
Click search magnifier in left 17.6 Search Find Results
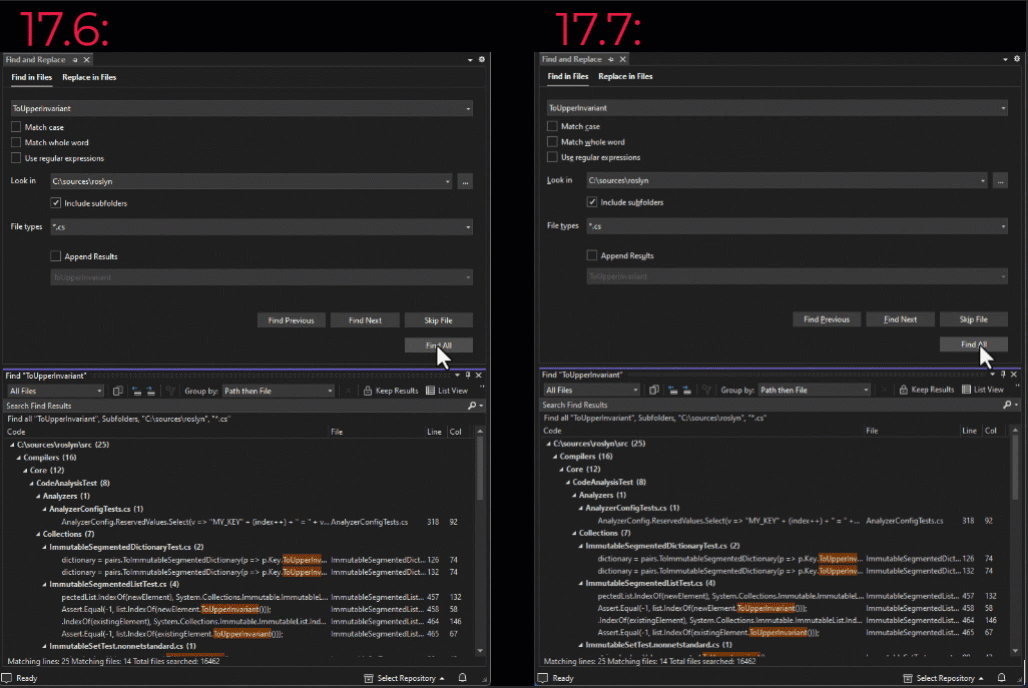[473, 406]
